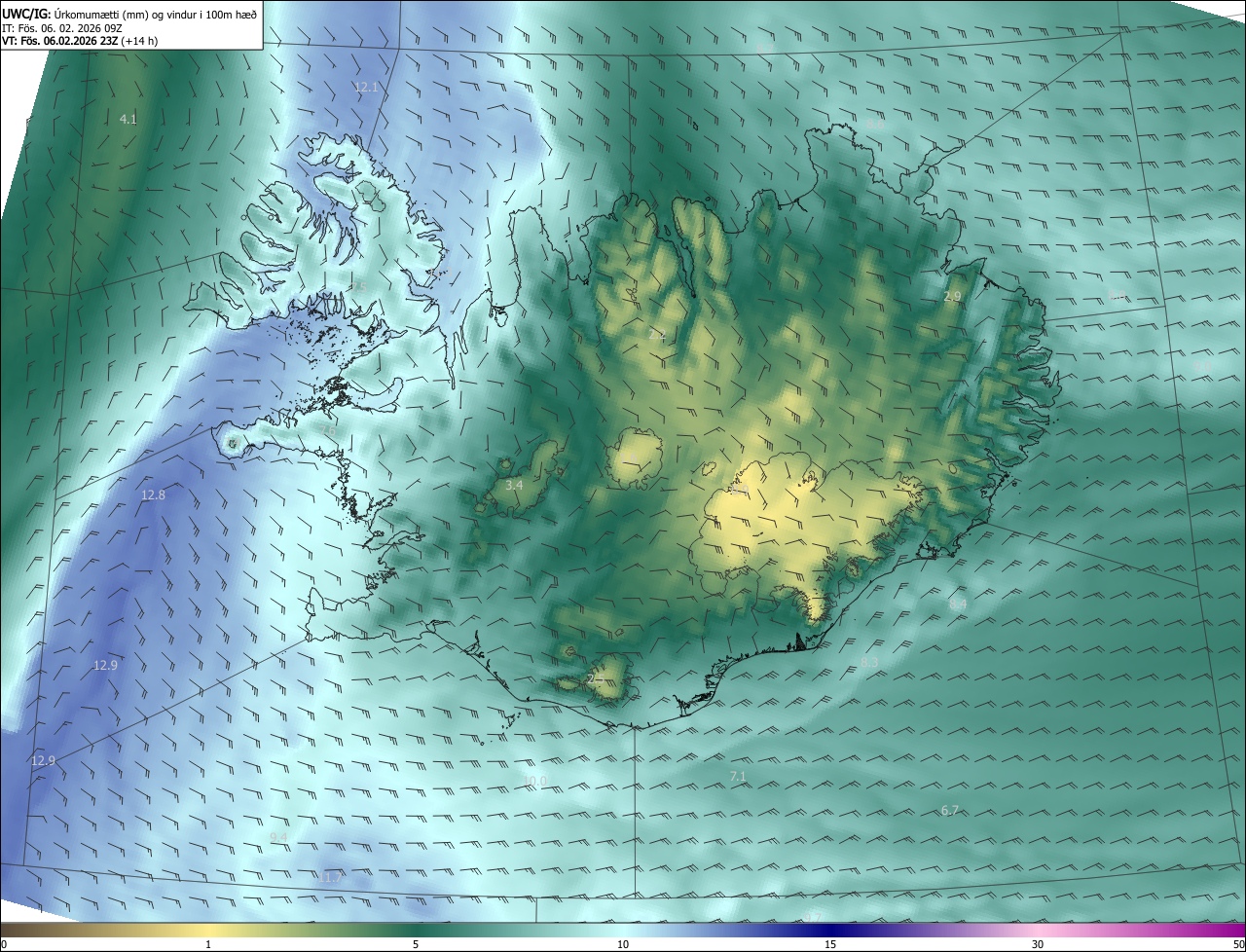This screenshot has width=1246, height=952.
Task: Click the color scale tick label 30
Action: 1038,944
